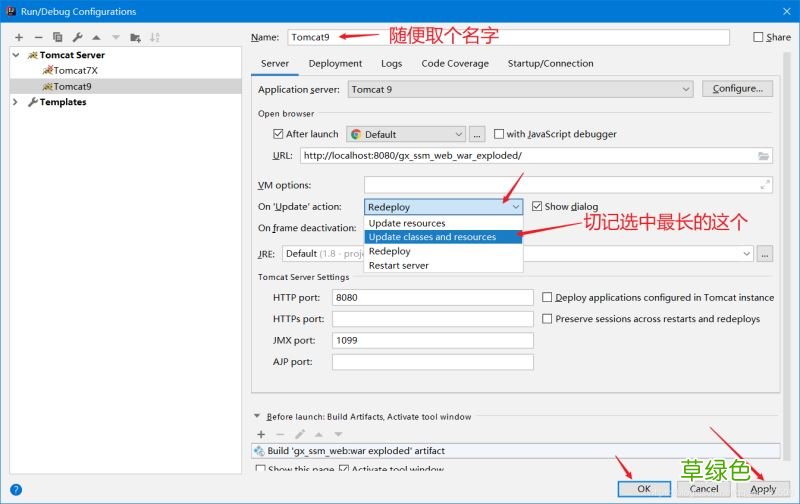Choose Update classes and resources option
The width and height of the screenshot is (800, 504).
point(432,237)
